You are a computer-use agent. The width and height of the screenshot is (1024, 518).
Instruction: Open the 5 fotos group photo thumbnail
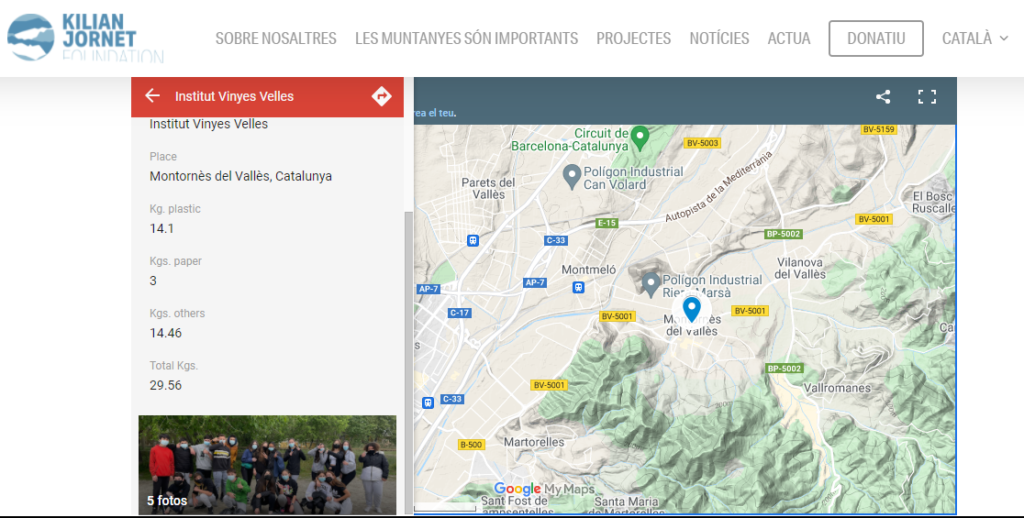[267, 464]
